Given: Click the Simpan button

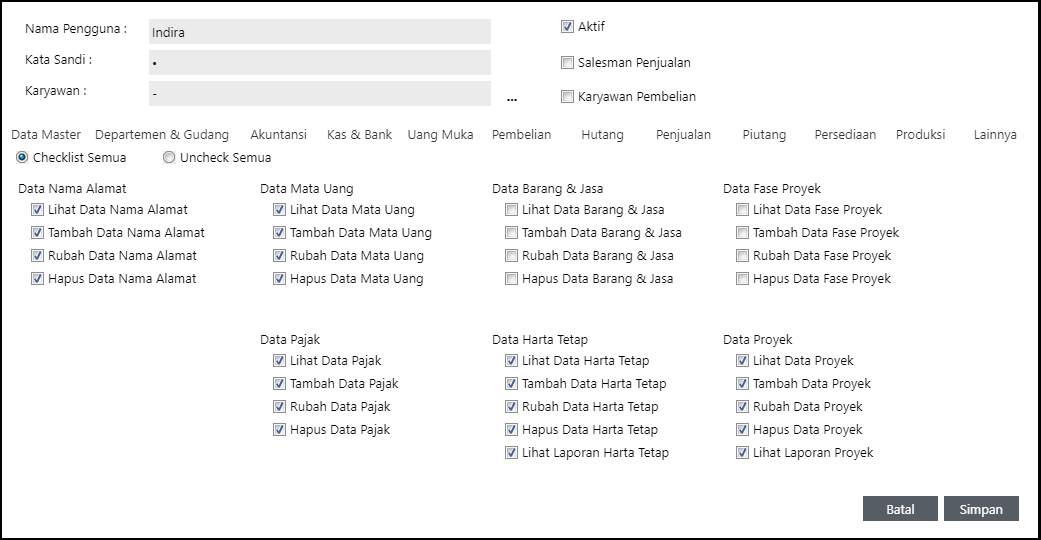Looking at the screenshot, I should coord(980,509).
